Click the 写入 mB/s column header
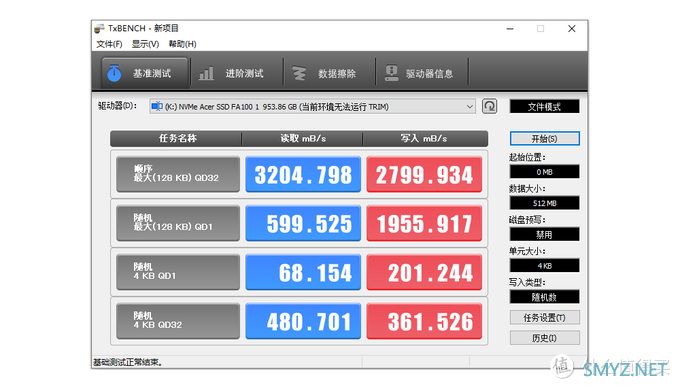 [x=425, y=139]
